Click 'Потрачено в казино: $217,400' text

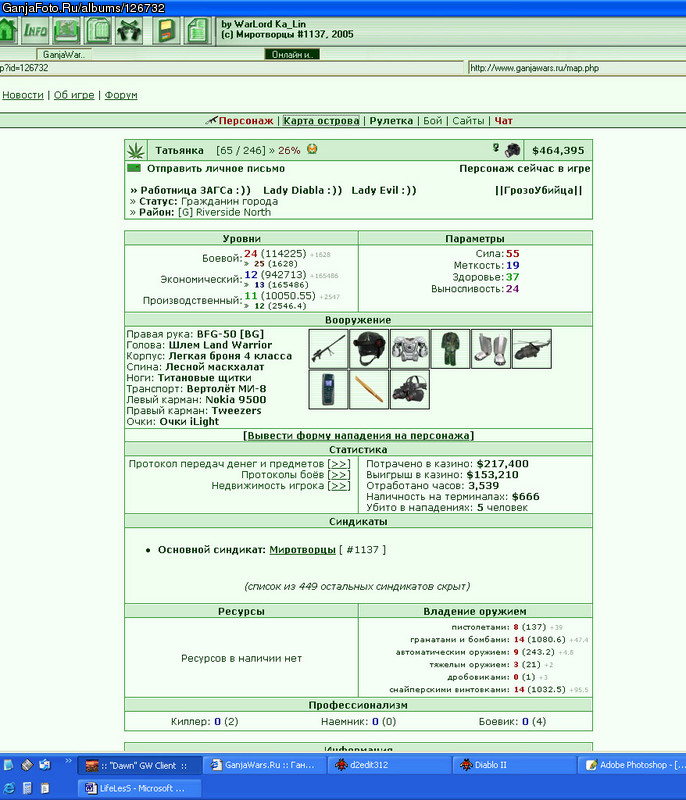pos(447,464)
